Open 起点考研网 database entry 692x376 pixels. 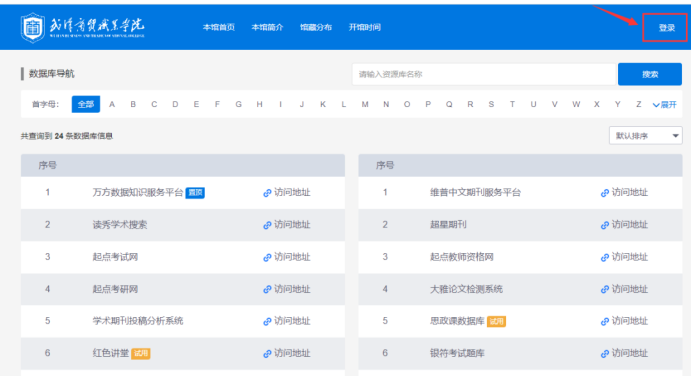[115, 289]
